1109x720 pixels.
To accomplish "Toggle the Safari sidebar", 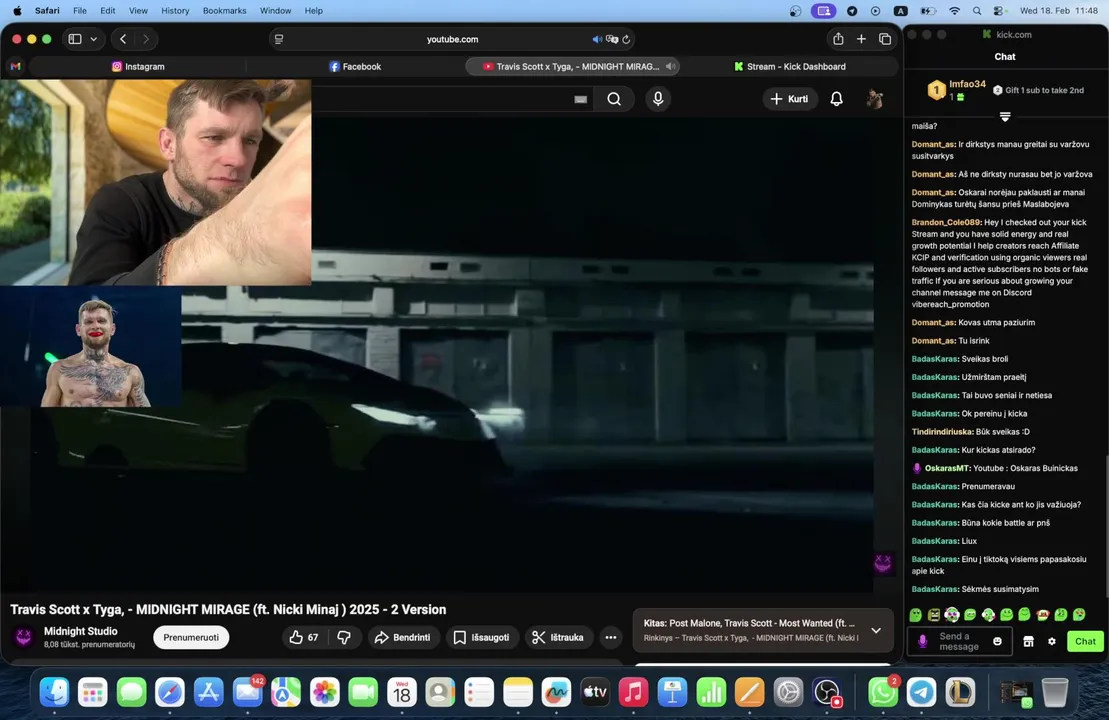I will (x=75, y=39).
